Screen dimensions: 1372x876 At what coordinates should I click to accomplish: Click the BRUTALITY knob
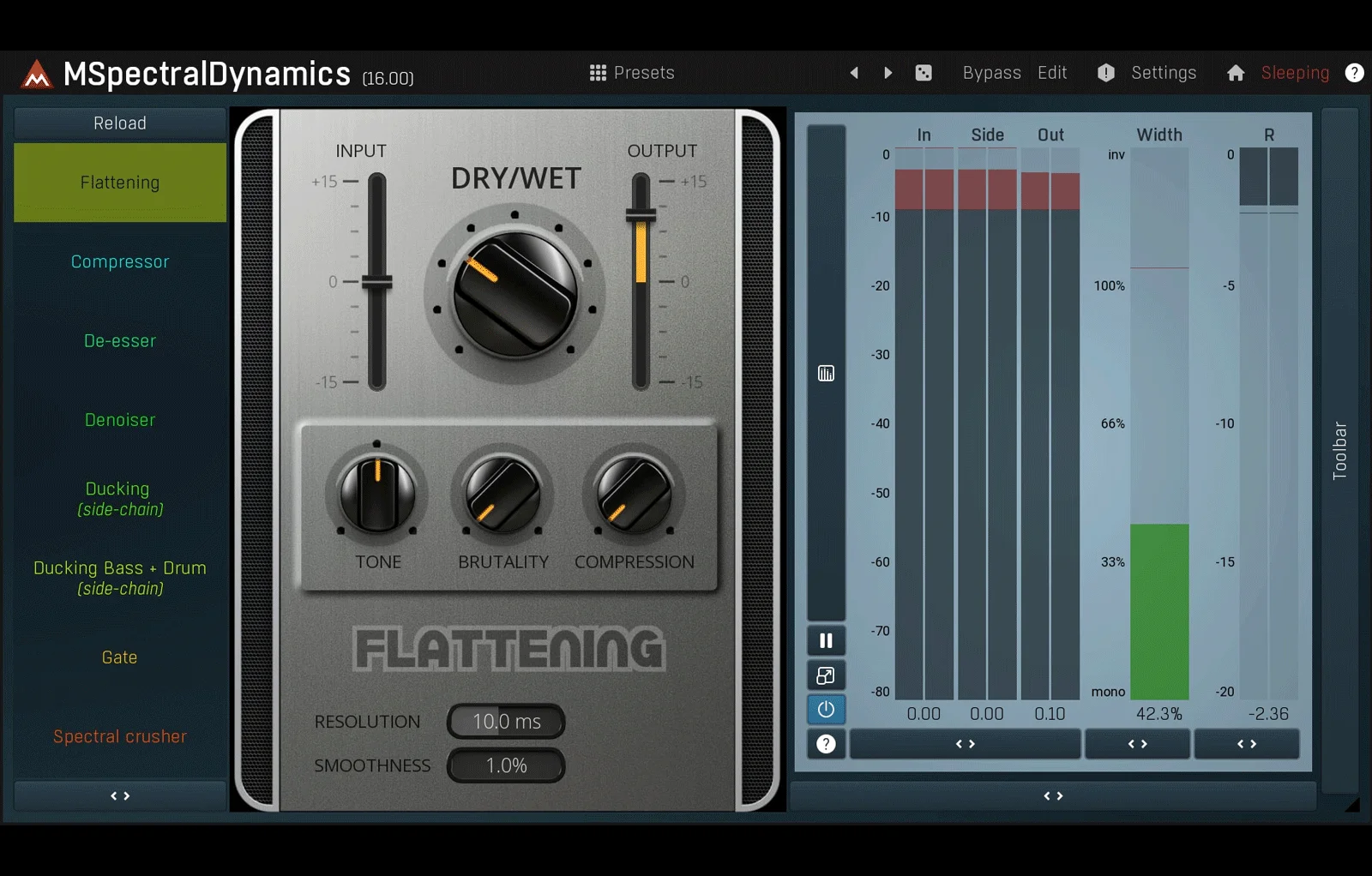click(502, 495)
